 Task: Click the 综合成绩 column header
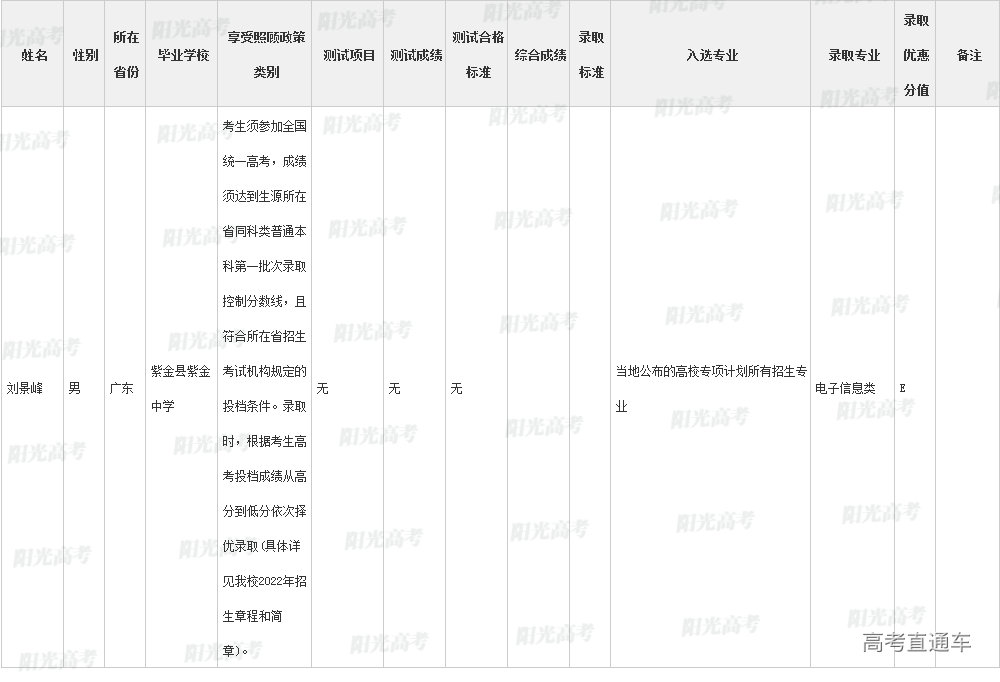(x=540, y=56)
